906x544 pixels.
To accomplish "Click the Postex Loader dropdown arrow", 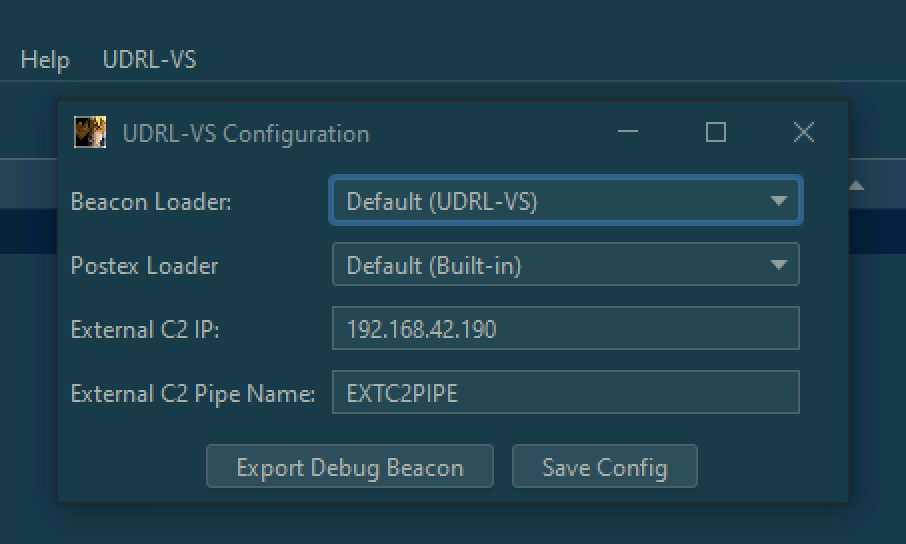I will 778,265.
